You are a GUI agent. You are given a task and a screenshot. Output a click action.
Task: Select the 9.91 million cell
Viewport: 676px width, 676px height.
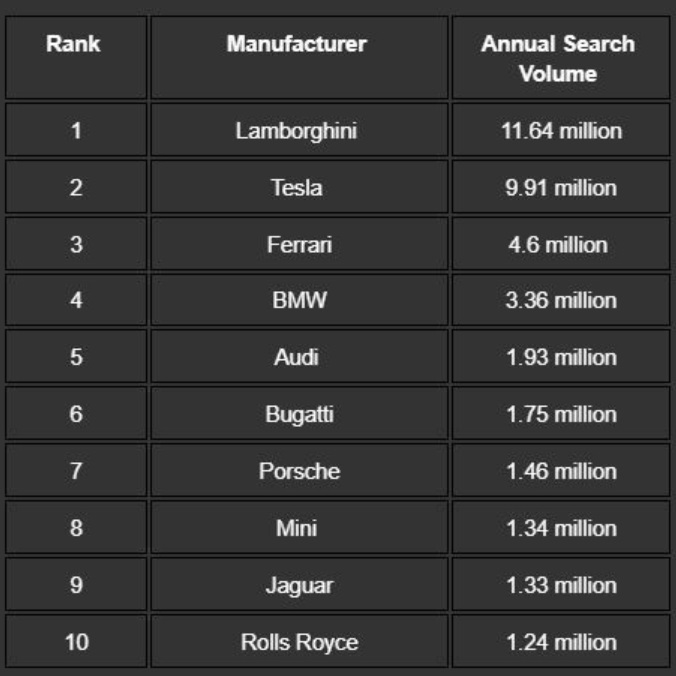click(560, 188)
